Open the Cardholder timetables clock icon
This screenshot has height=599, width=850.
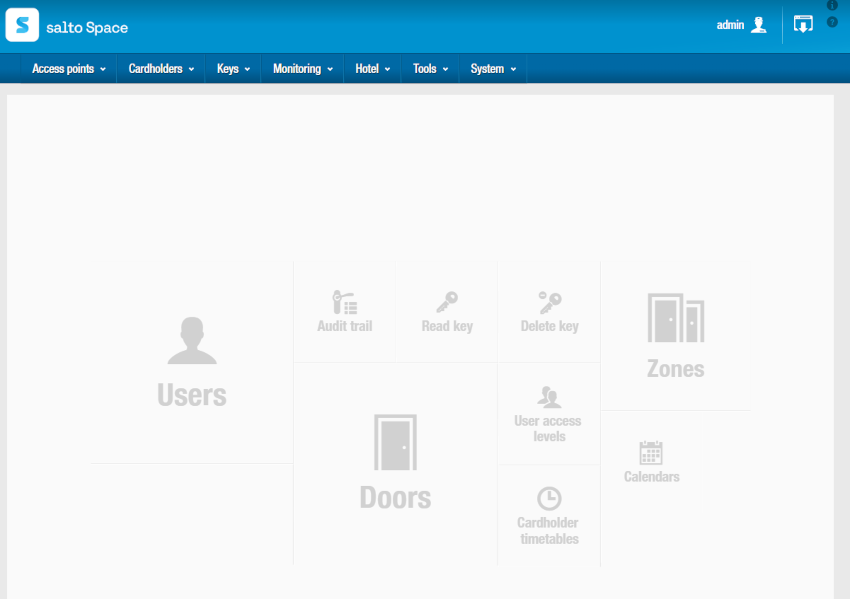click(549, 498)
